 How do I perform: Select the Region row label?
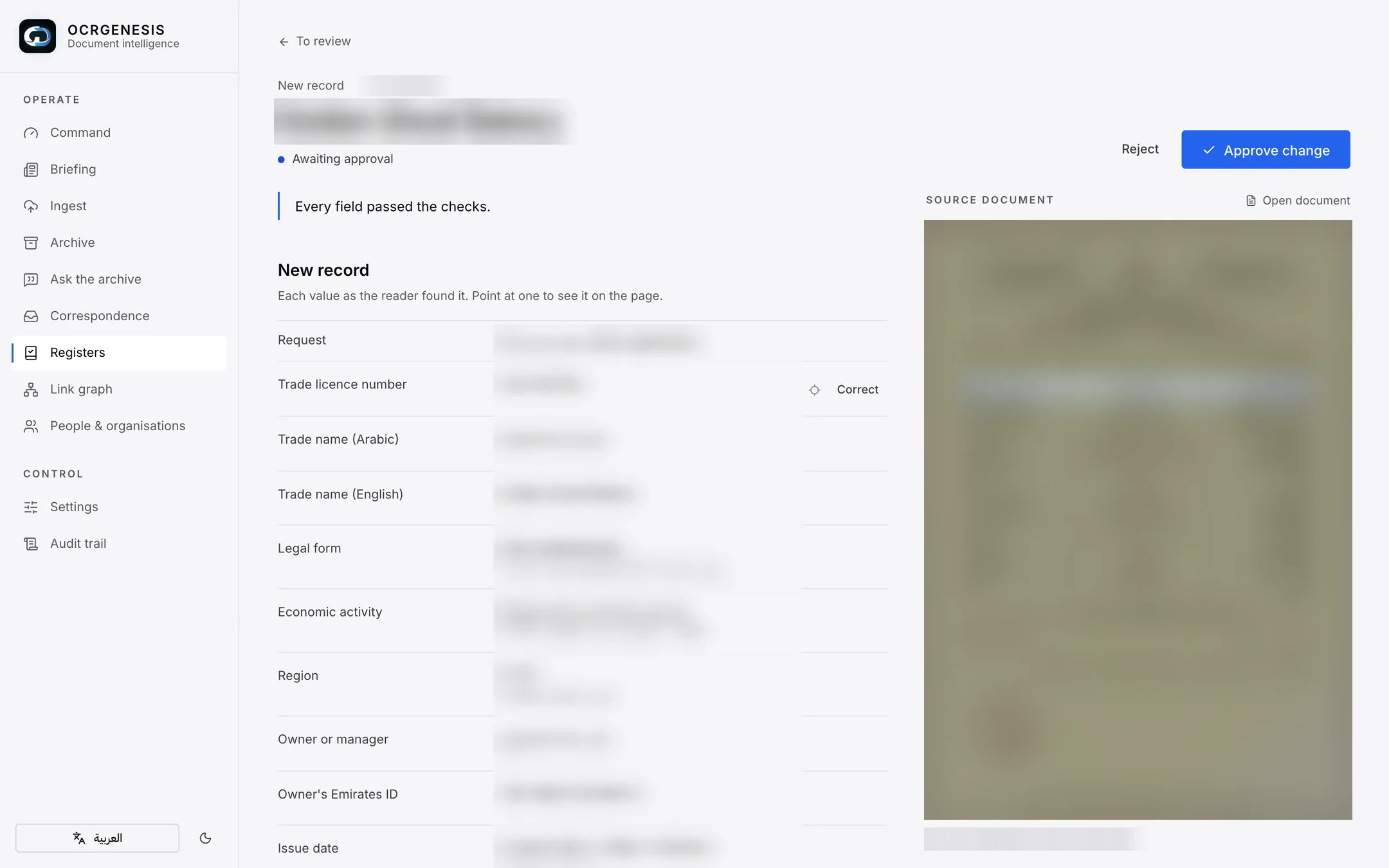click(x=298, y=676)
